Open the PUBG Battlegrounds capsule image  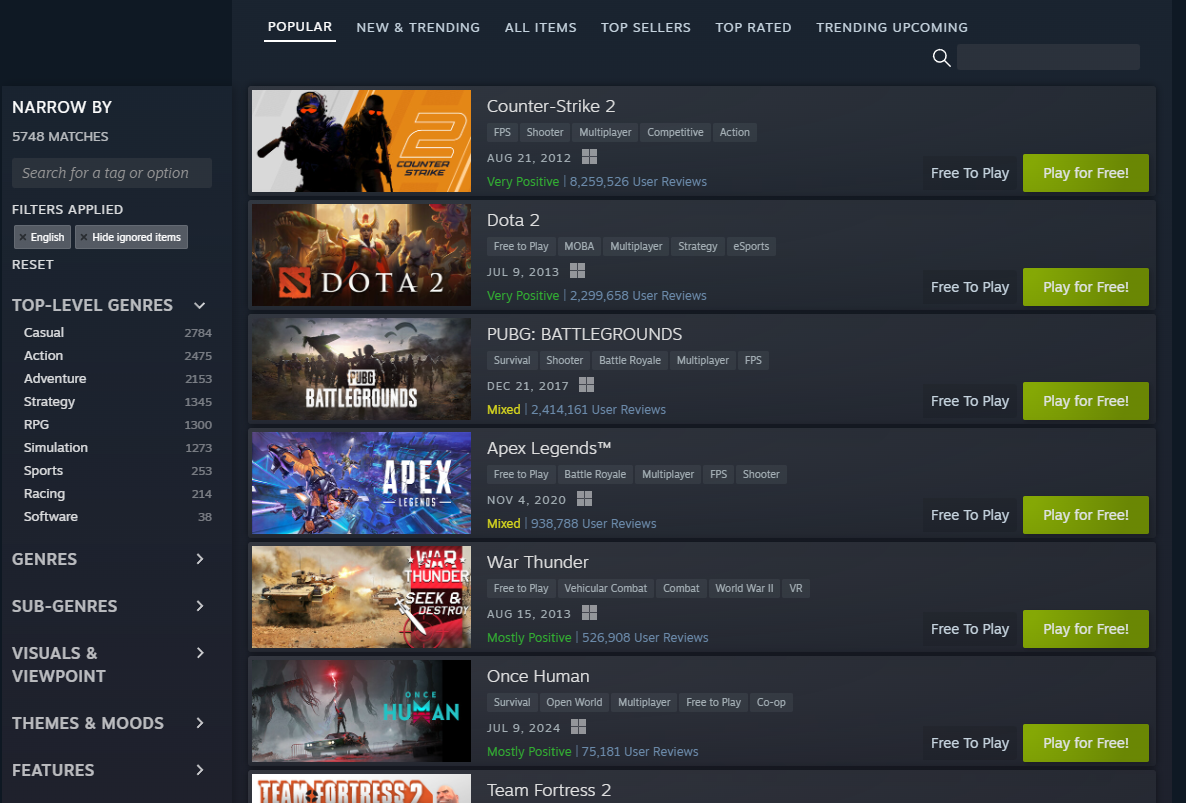[x=362, y=370]
